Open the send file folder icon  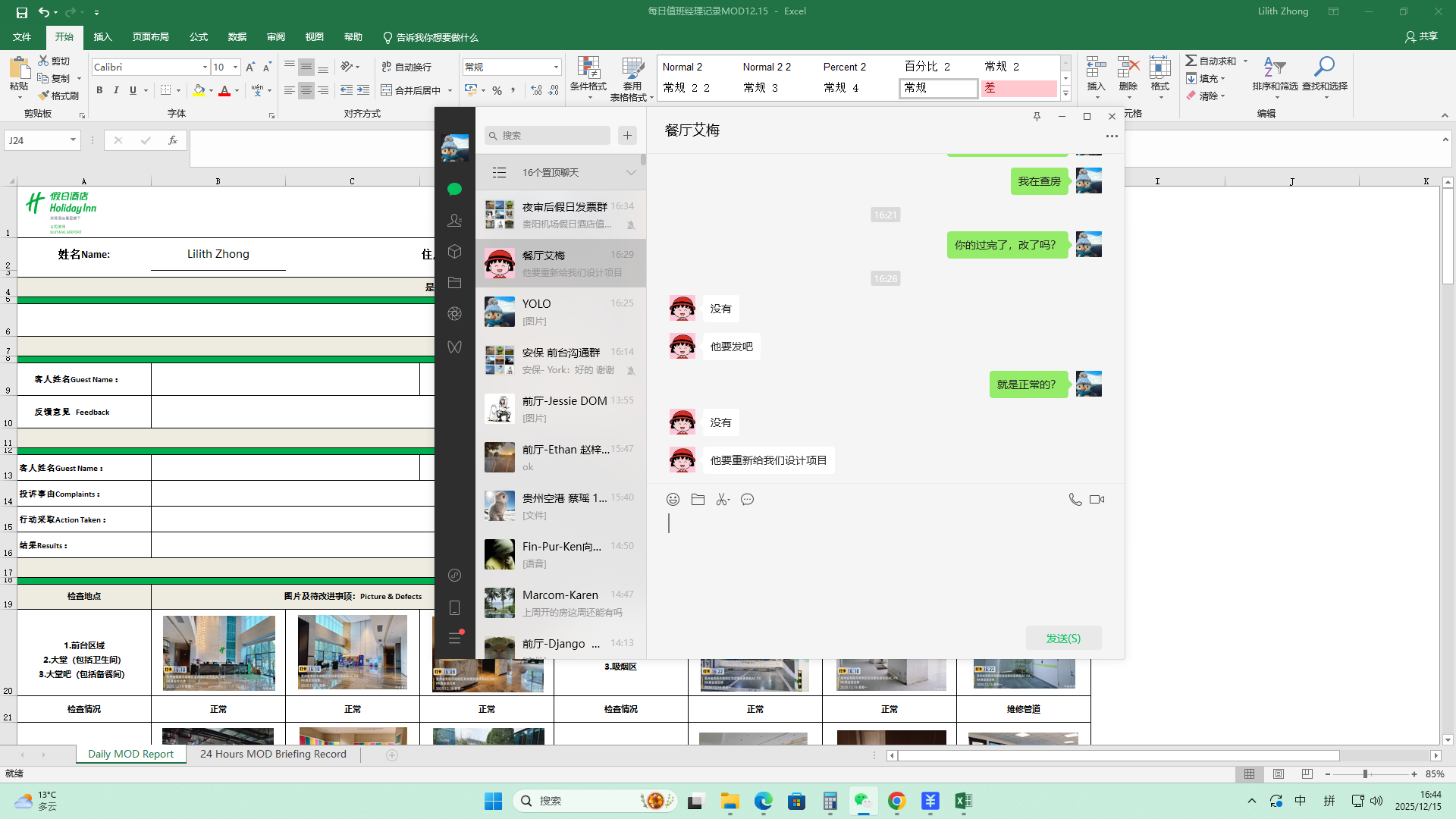[x=698, y=500]
